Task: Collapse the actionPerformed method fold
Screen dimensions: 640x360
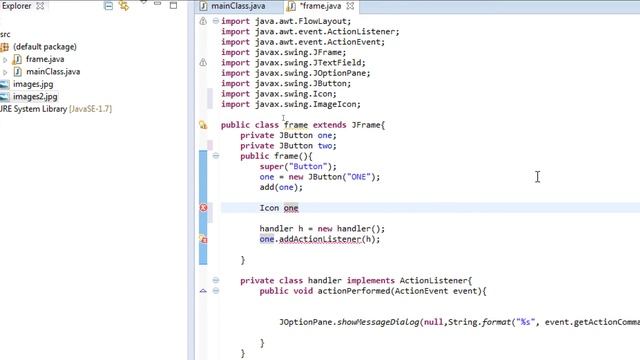Action: [216, 291]
